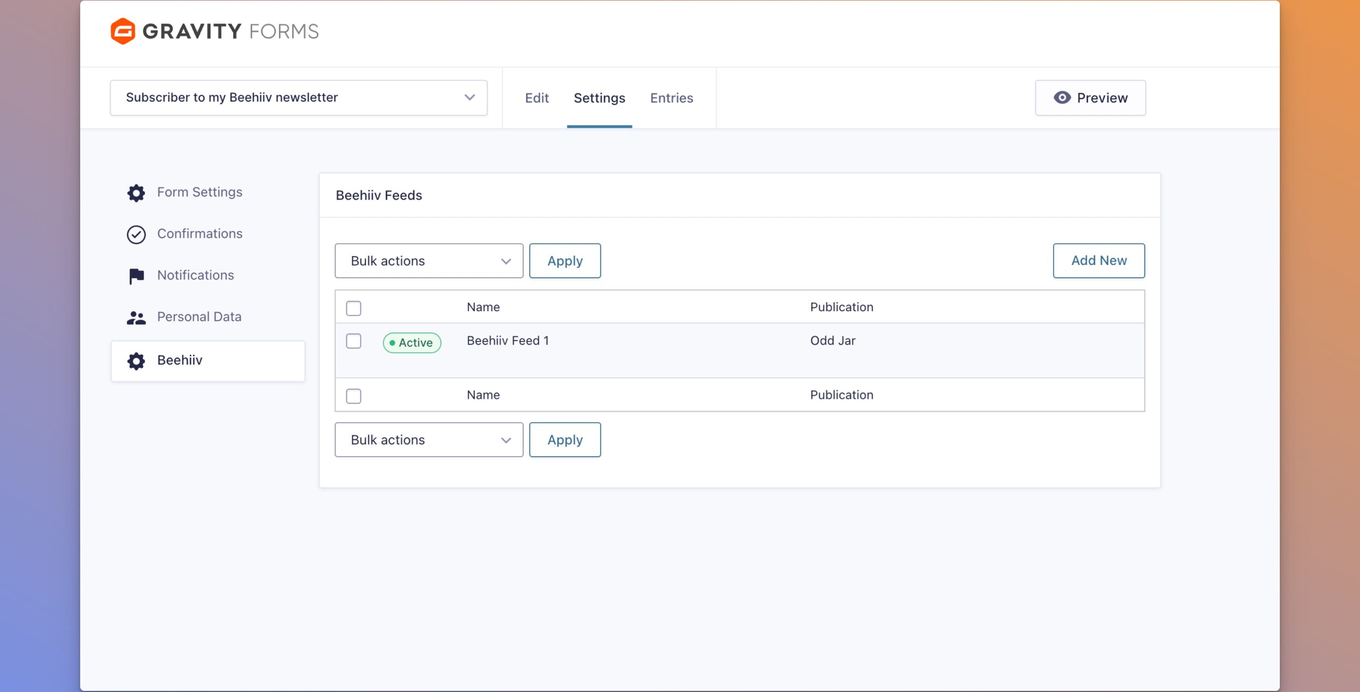The height and width of the screenshot is (692, 1360).
Task: Click the Notifications flag icon
Action: point(136,276)
